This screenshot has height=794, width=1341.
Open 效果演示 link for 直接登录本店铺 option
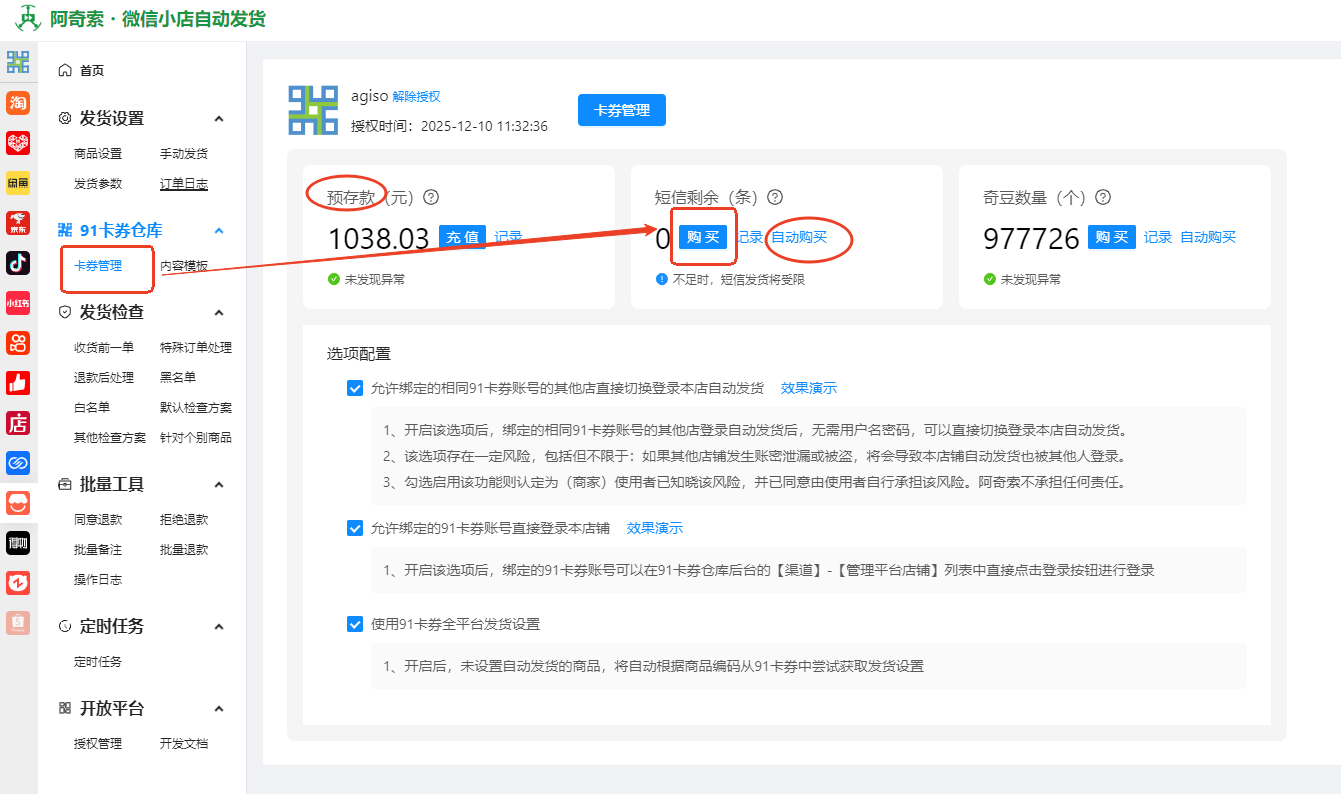[655, 528]
